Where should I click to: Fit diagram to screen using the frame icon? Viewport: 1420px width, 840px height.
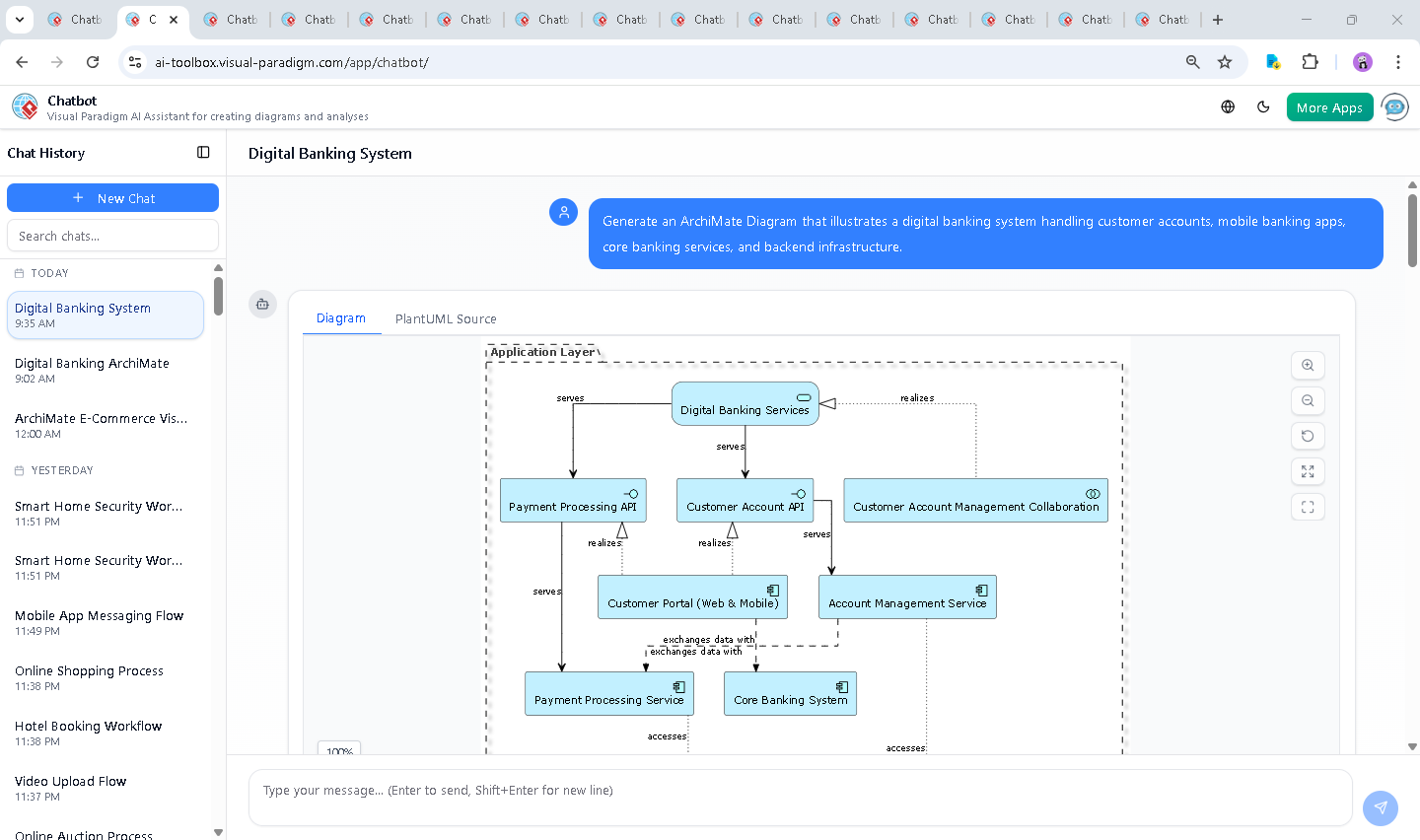click(x=1308, y=506)
